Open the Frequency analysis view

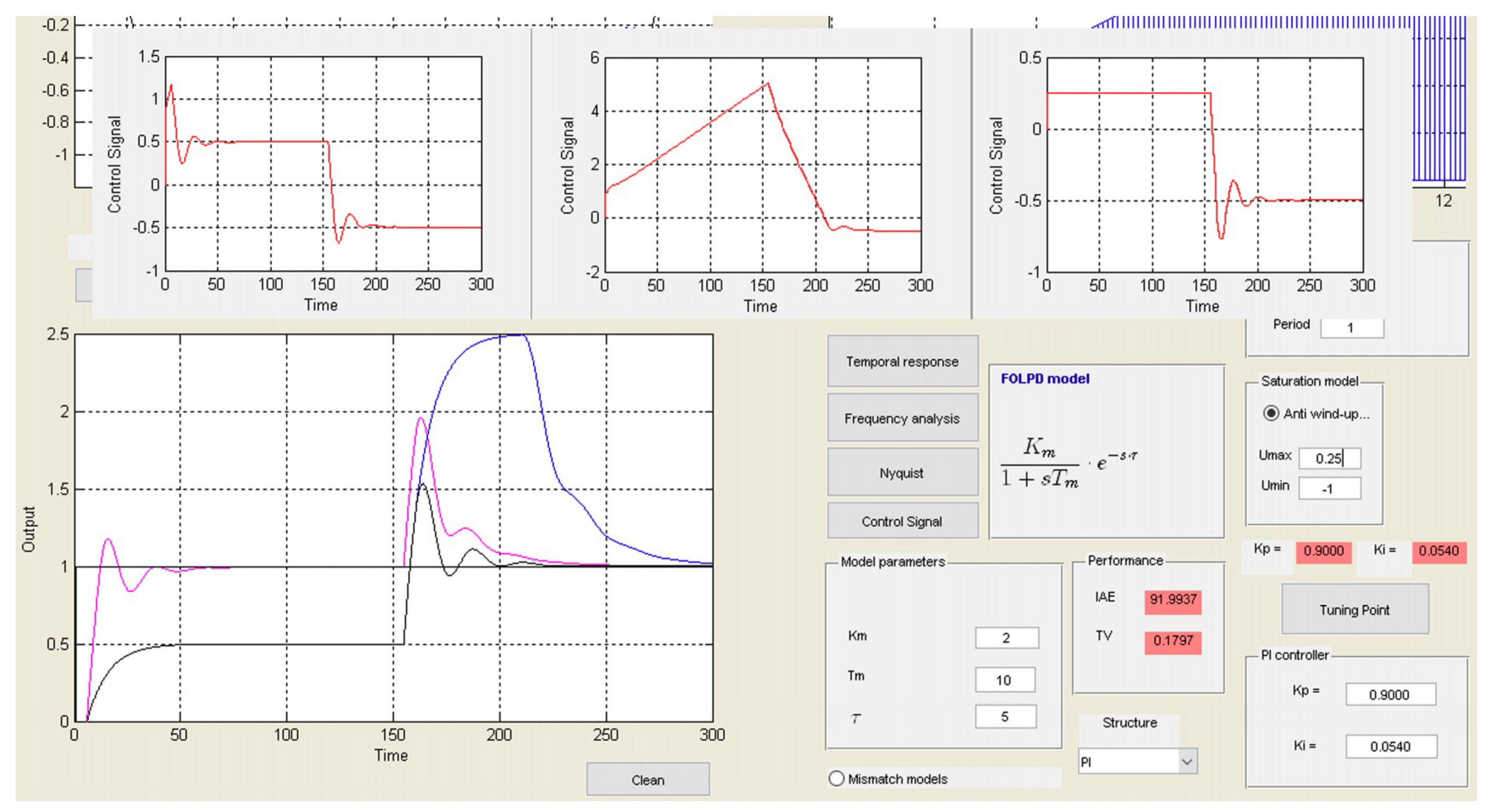(x=902, y=418)
